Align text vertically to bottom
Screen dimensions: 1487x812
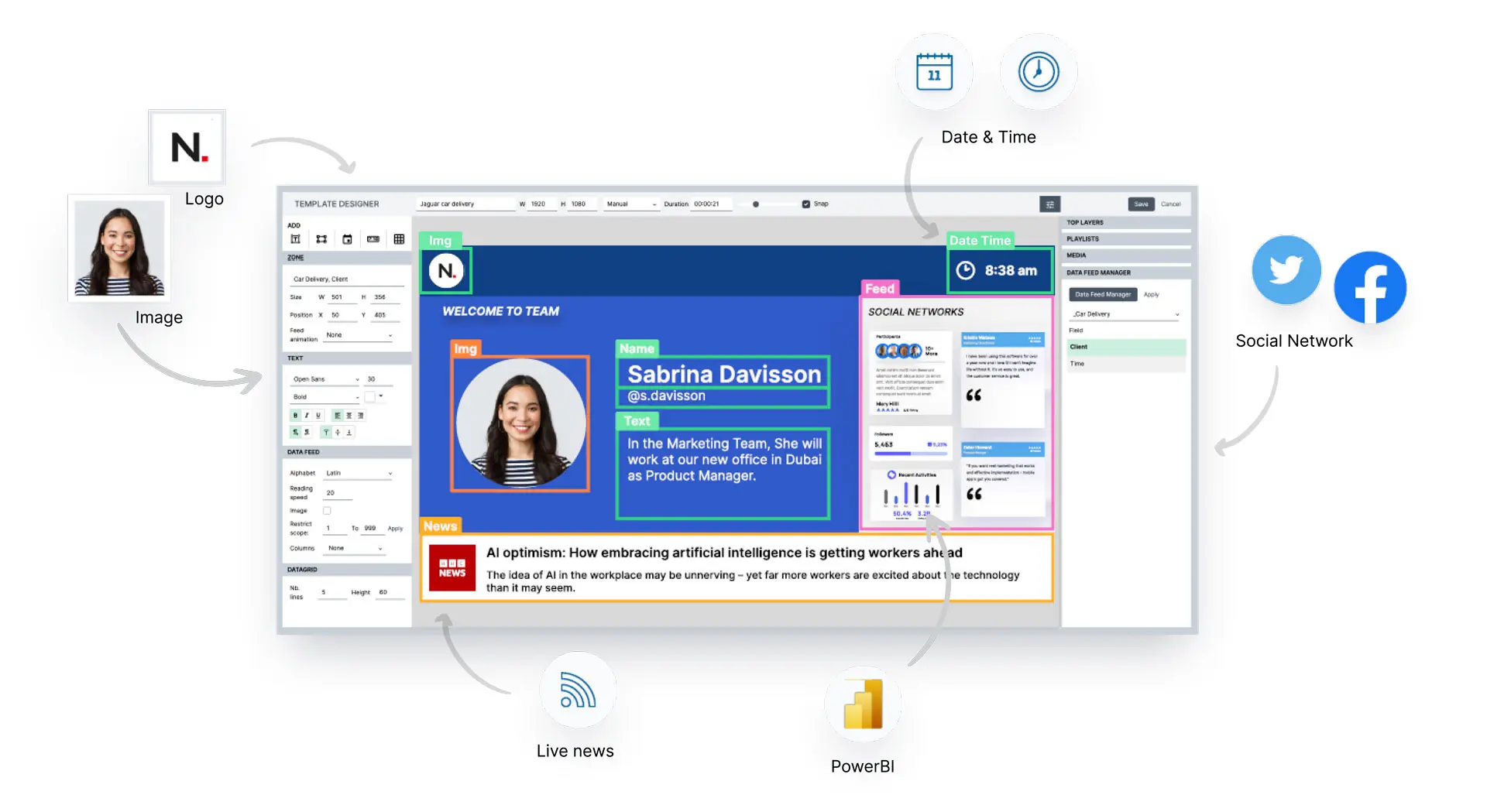tap(349, 432)
